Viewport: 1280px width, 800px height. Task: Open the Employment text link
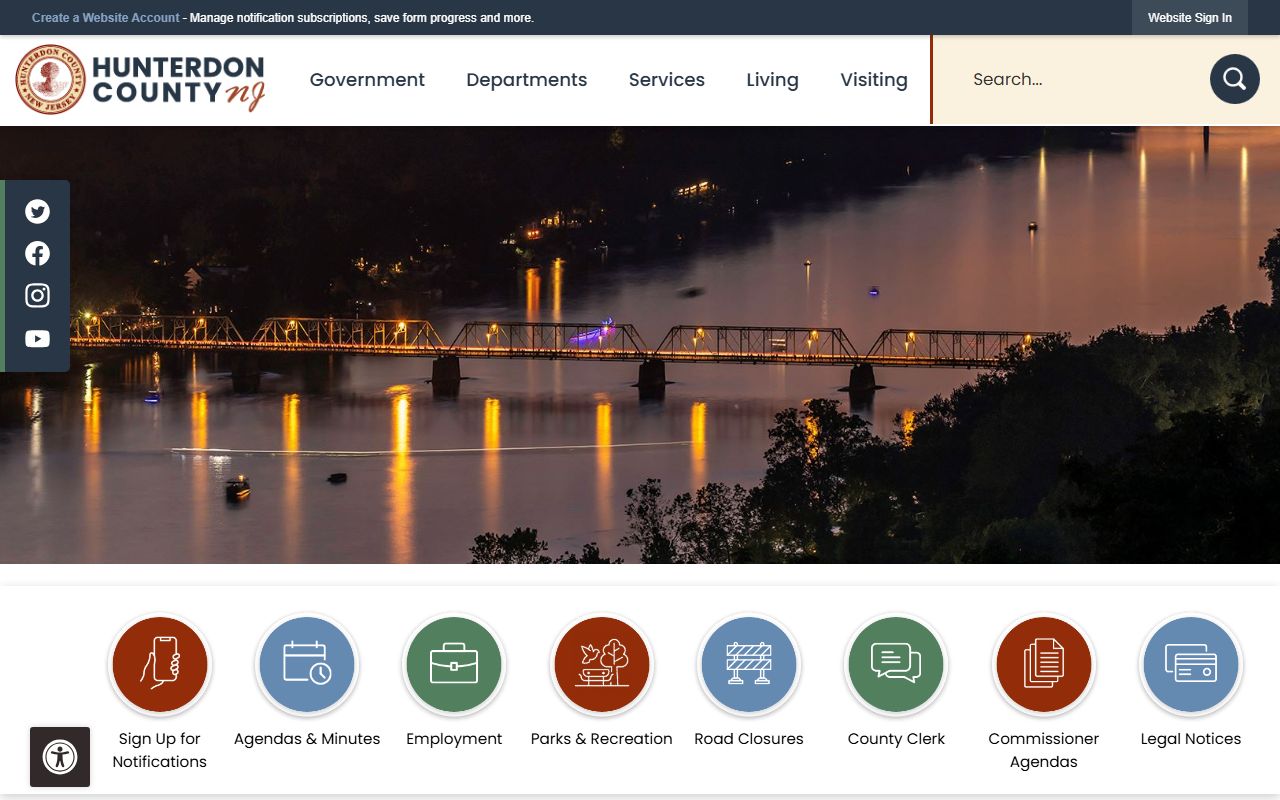click(x=454, y=739)
